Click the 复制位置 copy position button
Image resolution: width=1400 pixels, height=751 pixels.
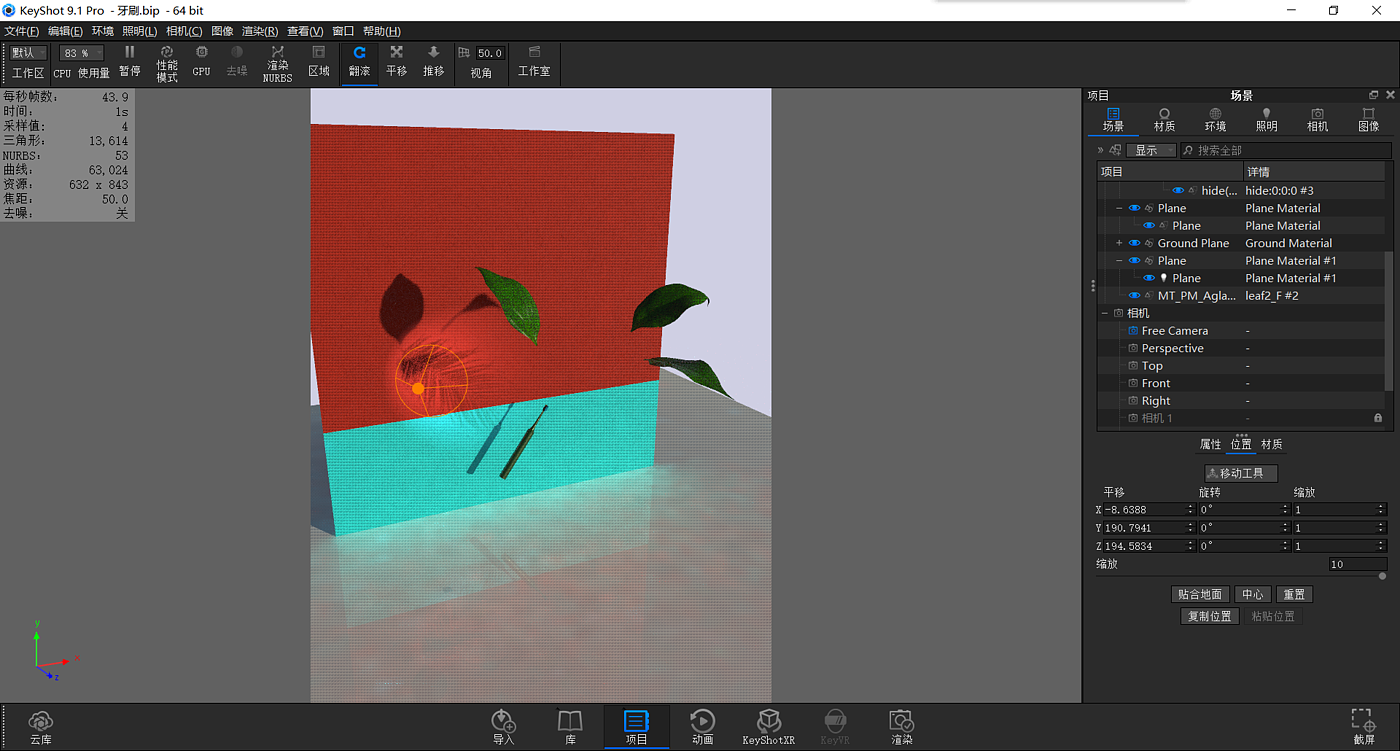click(x=1209, y=616)
